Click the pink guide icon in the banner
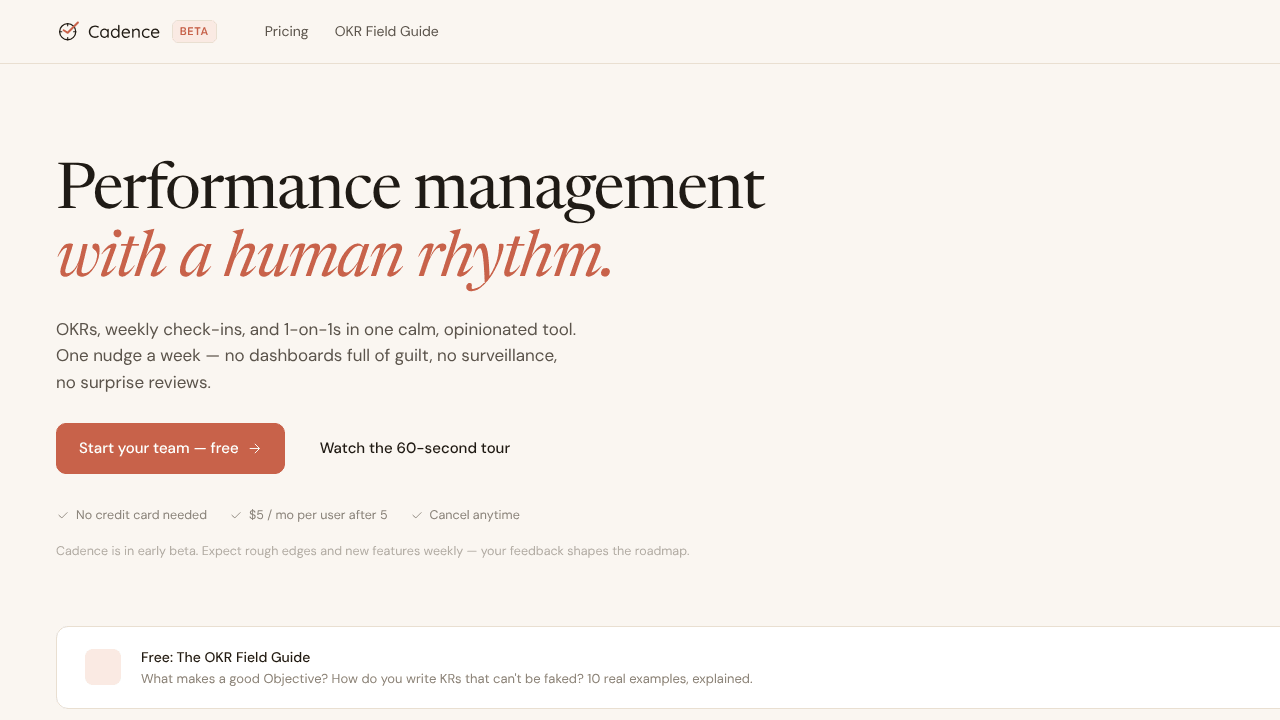Viewport: 1280px width, 720px height. pyautogui.click(x=103, y=667)
